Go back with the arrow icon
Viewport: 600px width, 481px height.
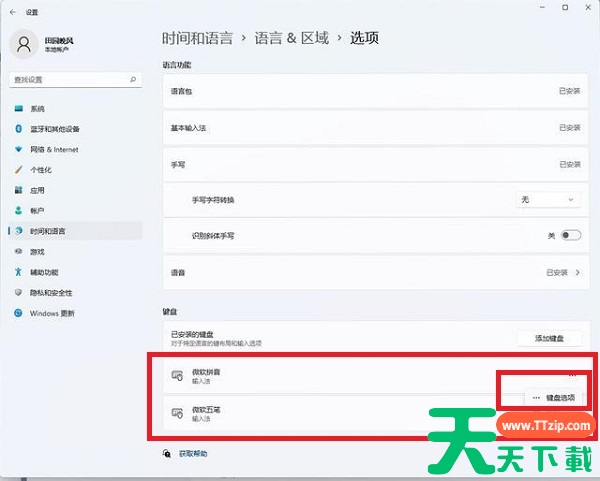coord(13,12)
